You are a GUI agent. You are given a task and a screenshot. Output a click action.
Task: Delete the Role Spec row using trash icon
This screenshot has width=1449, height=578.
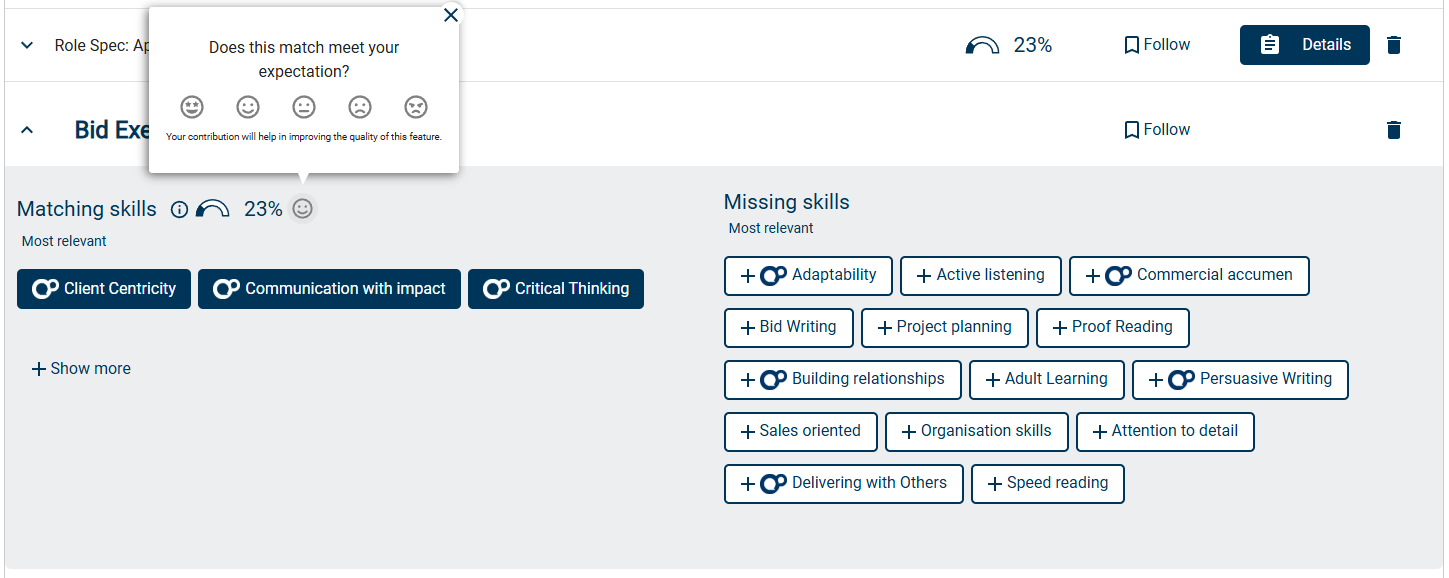pyautogui.click(x=1394, y=45)
